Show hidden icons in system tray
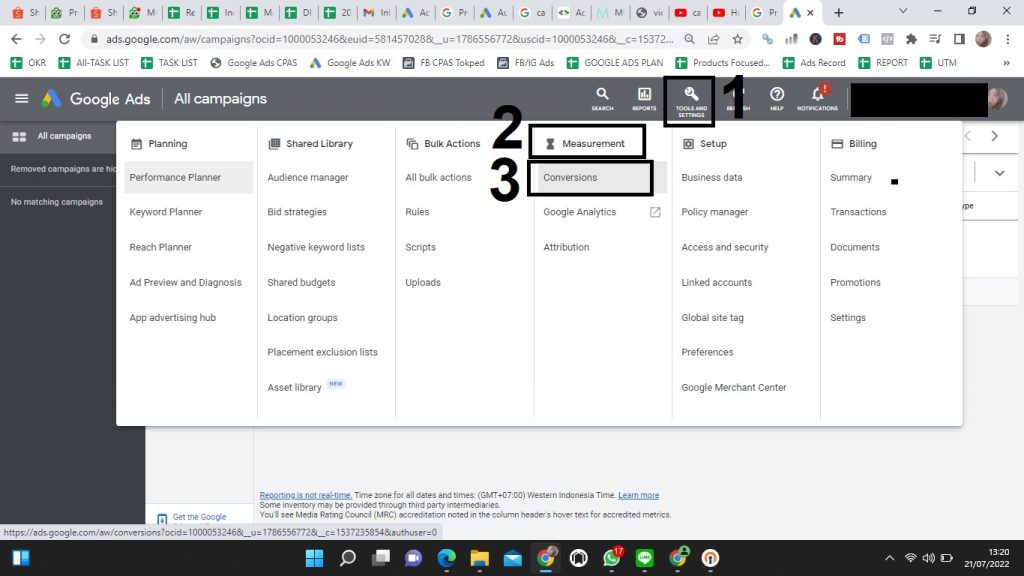1024x576 pixels. tap(890, 558)
